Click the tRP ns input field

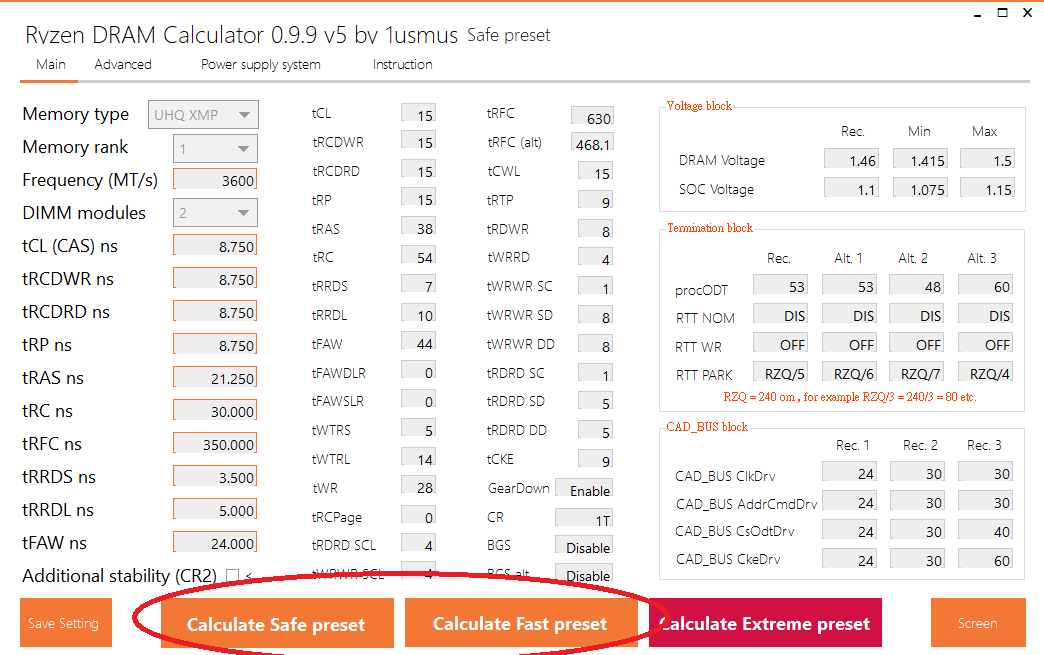point(215,345)
